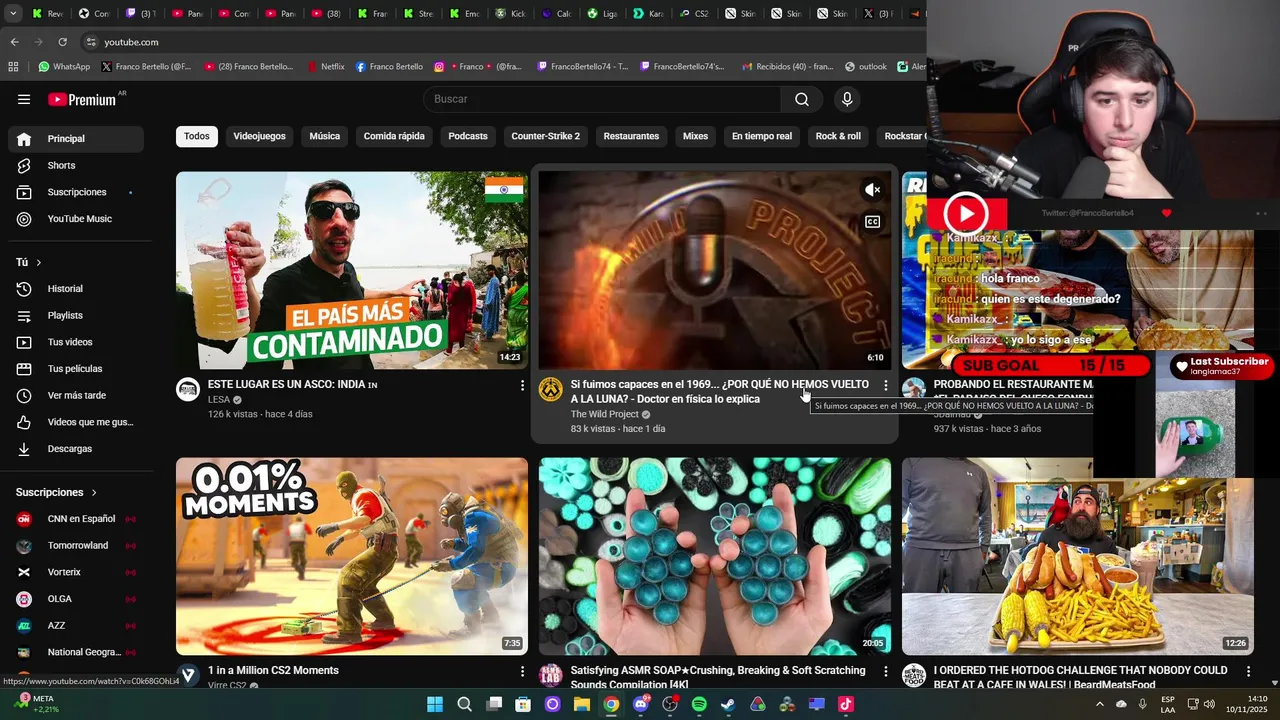
Task: Go back in Chrome
Action: 14,42
